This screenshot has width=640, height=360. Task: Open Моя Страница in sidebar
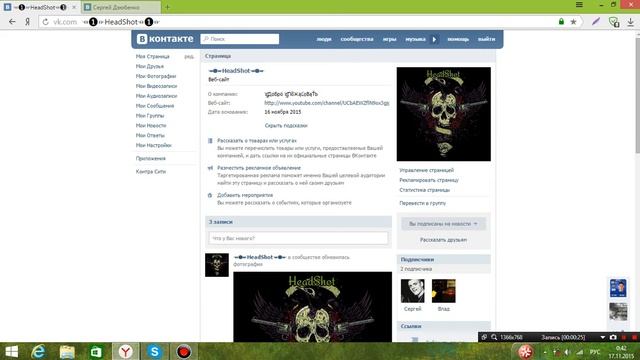[x=153, y=56]
